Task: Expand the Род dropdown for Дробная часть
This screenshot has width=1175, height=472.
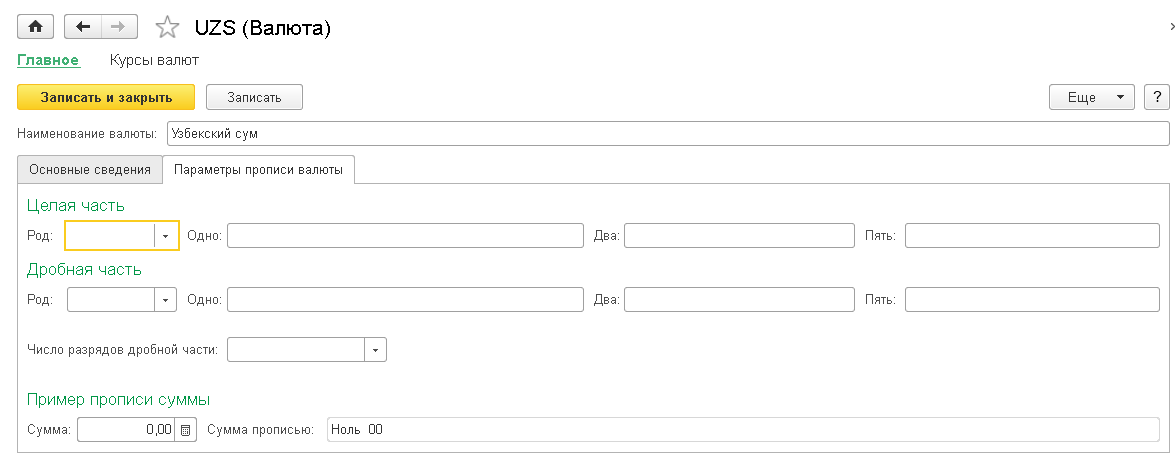Action: [166, 300]
